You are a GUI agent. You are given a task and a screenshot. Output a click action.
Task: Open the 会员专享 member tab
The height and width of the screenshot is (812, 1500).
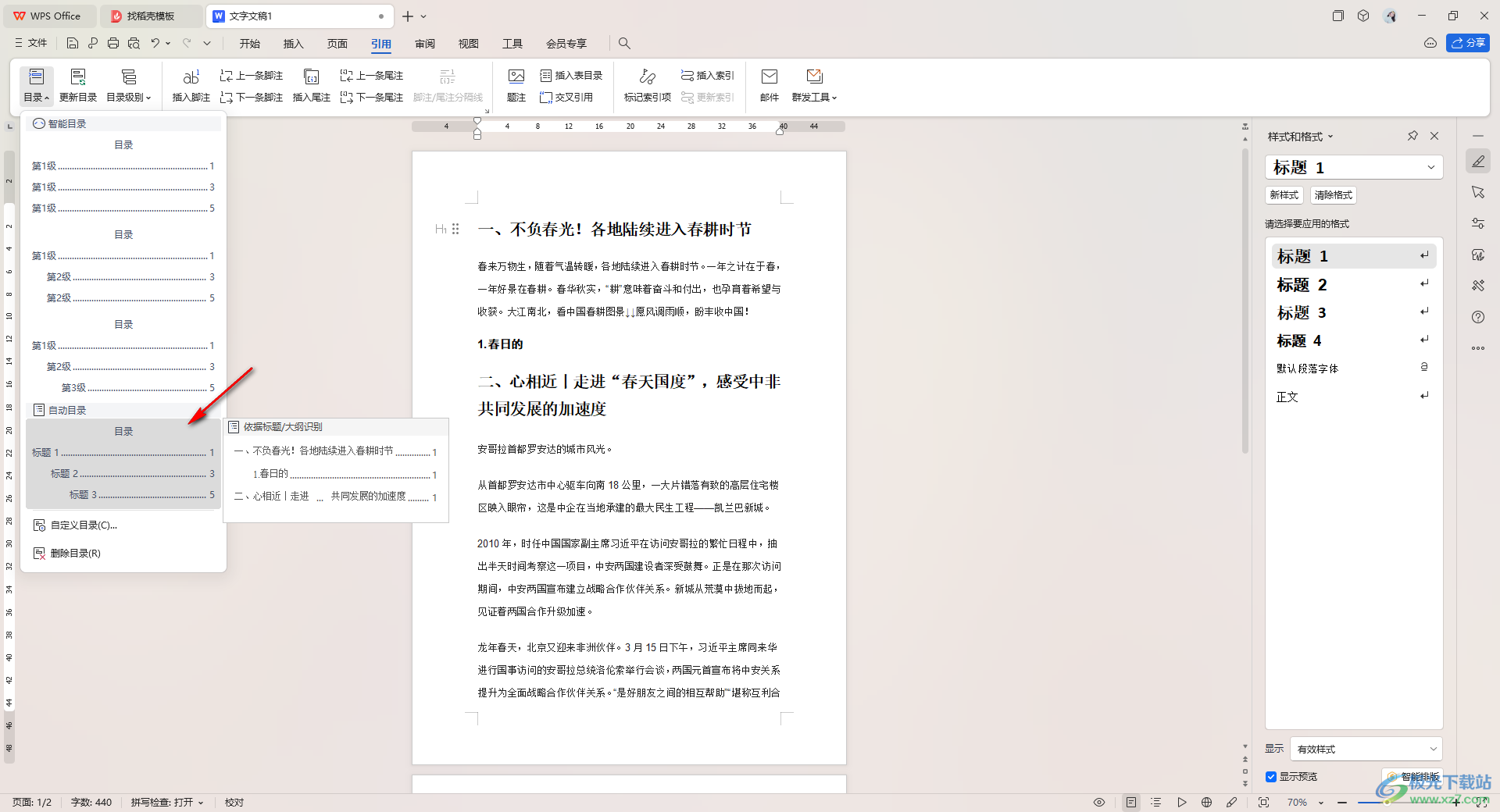click(x=566, y=44)
